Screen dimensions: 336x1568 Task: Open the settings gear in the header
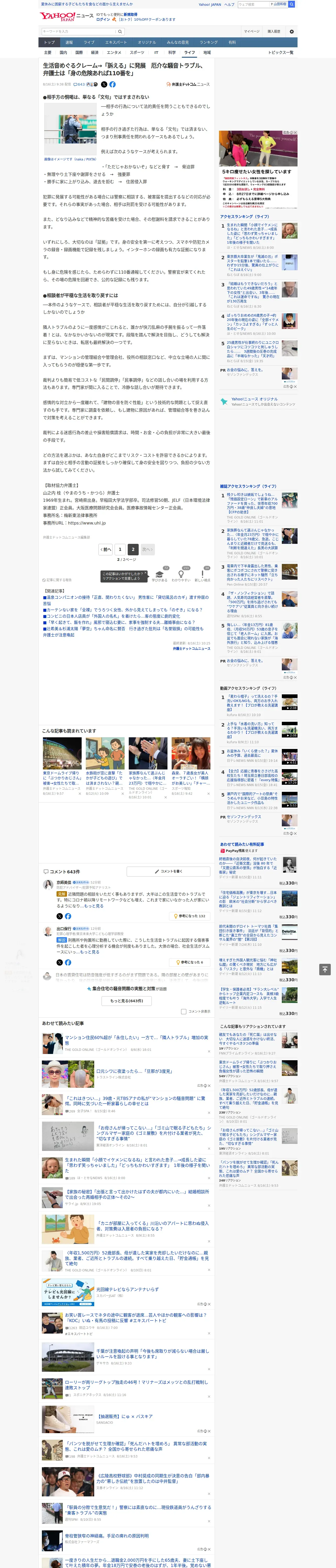click(x=292, y=31)
